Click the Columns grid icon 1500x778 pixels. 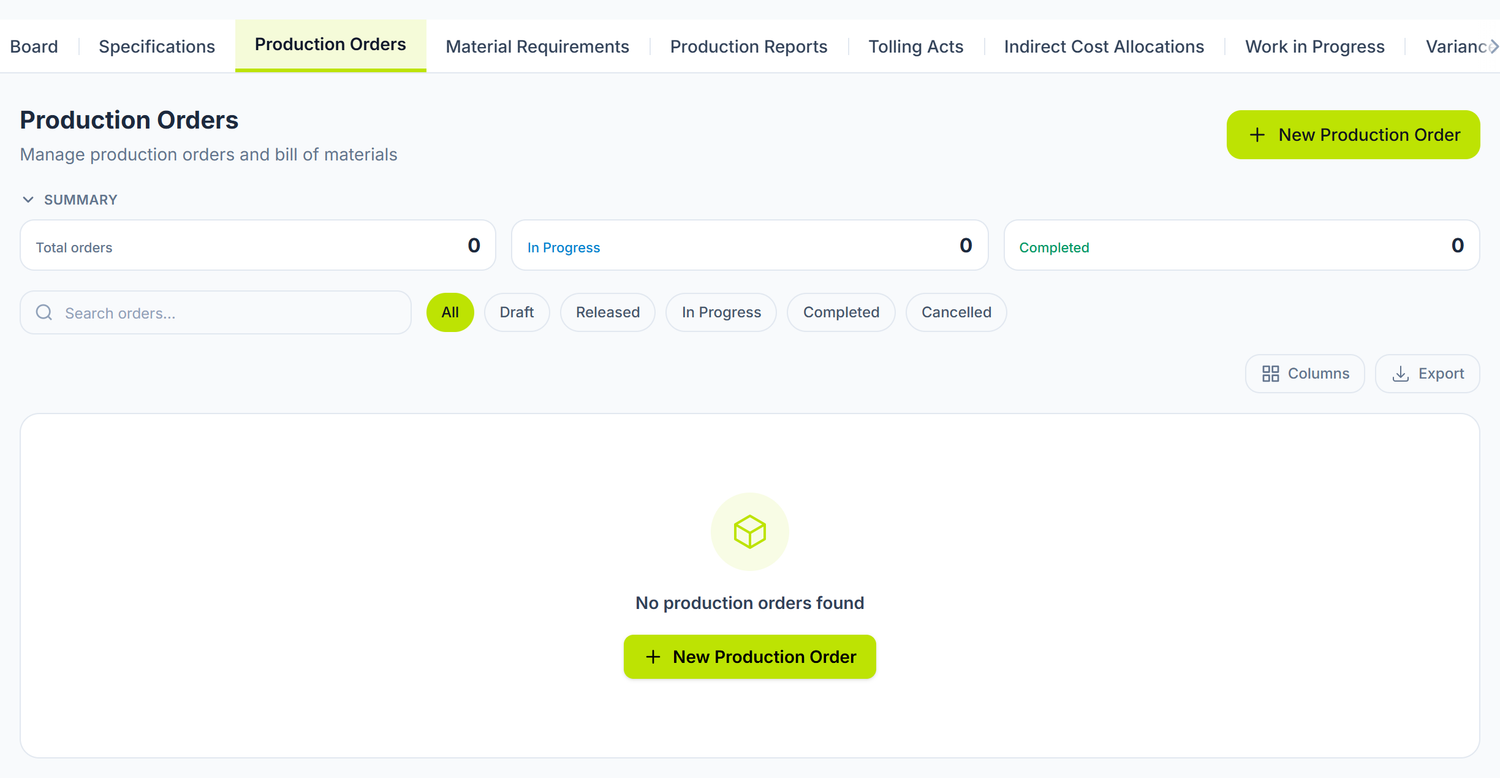pyautogui.click(x=1271, y=374)
